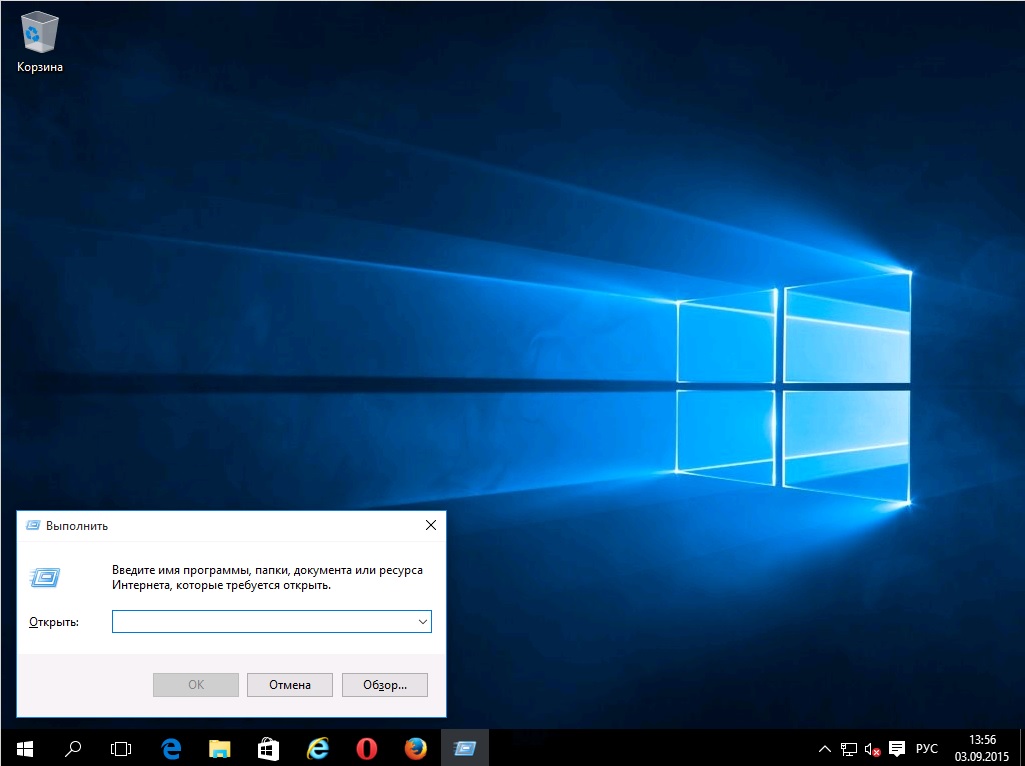This screenshot has height=766, width=1025.
Task: Click the Отмена button
Action: coord(290,685)
